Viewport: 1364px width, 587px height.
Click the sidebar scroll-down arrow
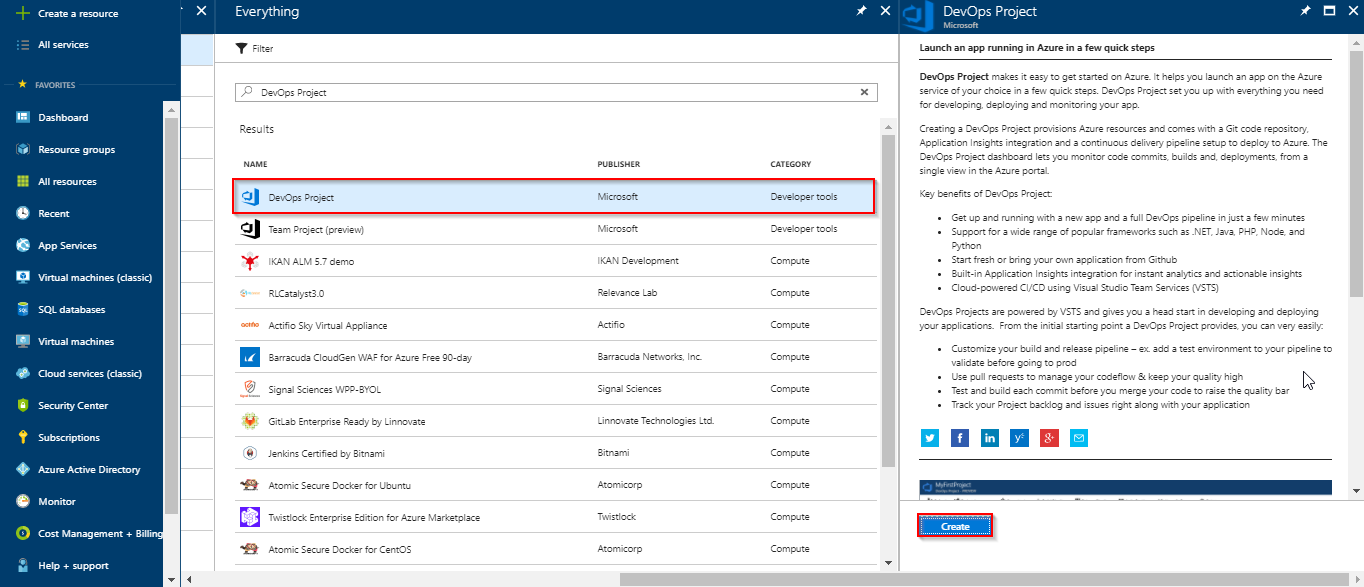point(172,579)
